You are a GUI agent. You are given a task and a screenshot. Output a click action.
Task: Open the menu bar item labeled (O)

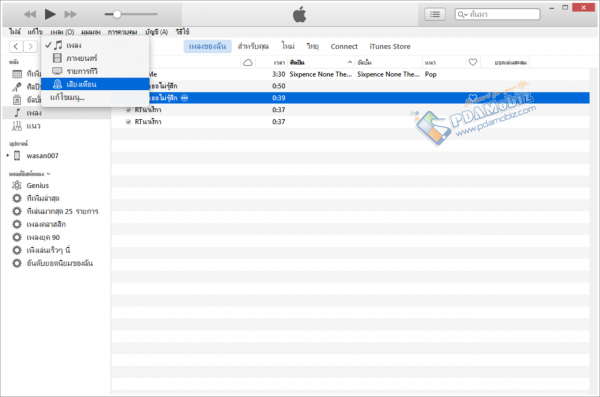[62, 32]
